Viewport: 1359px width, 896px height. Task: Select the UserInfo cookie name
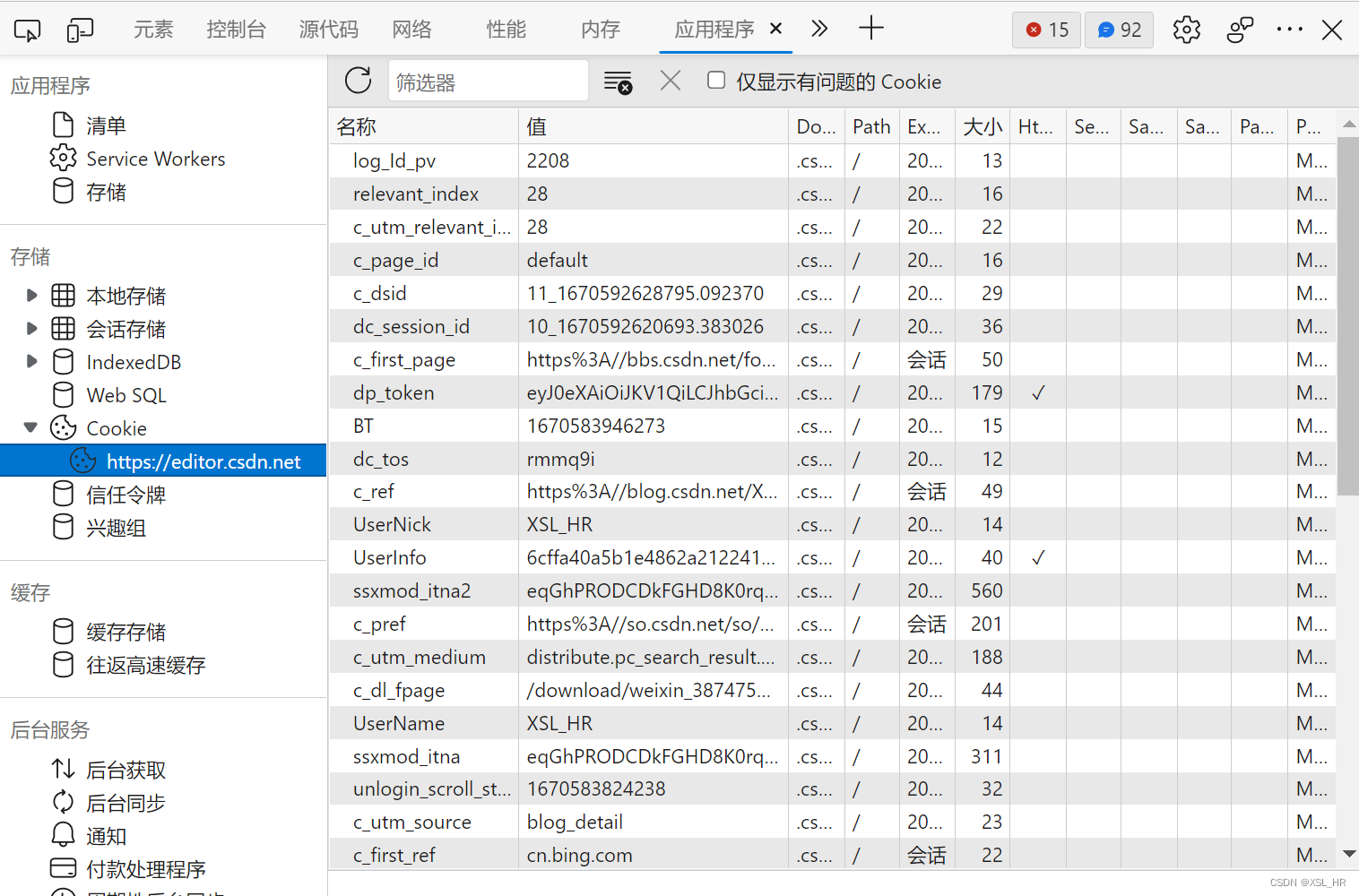[390, 557]
